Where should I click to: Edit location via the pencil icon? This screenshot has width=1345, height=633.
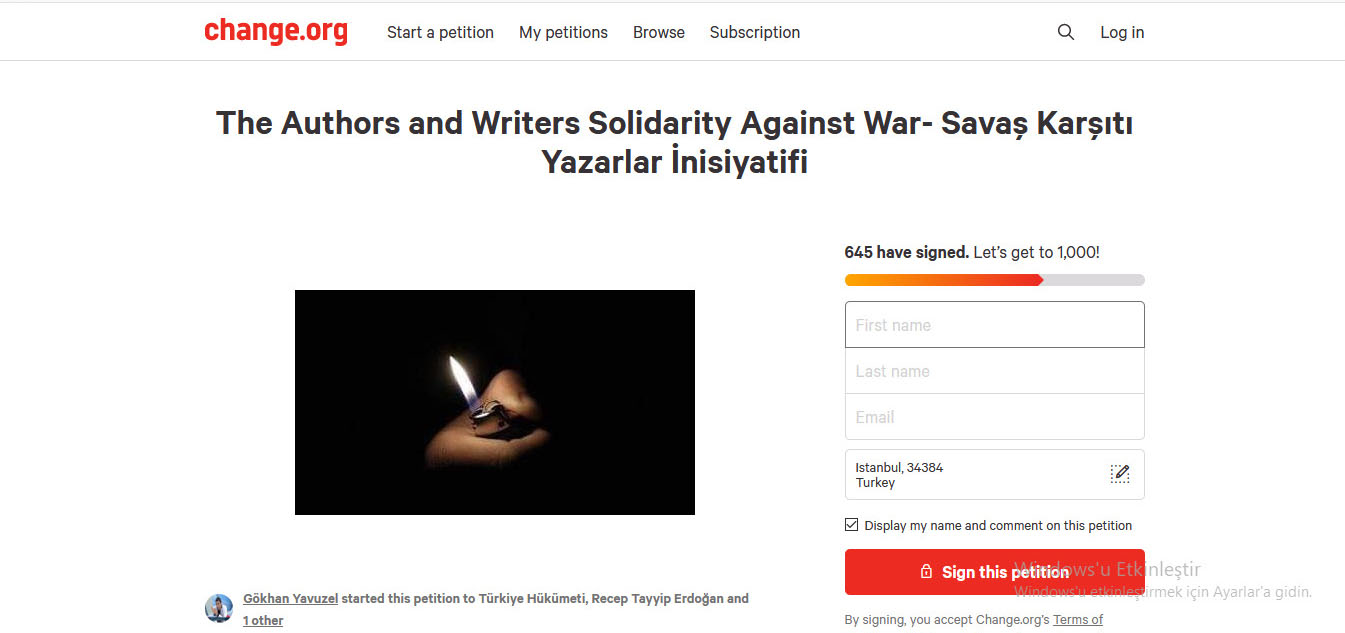pos(1120,474)
